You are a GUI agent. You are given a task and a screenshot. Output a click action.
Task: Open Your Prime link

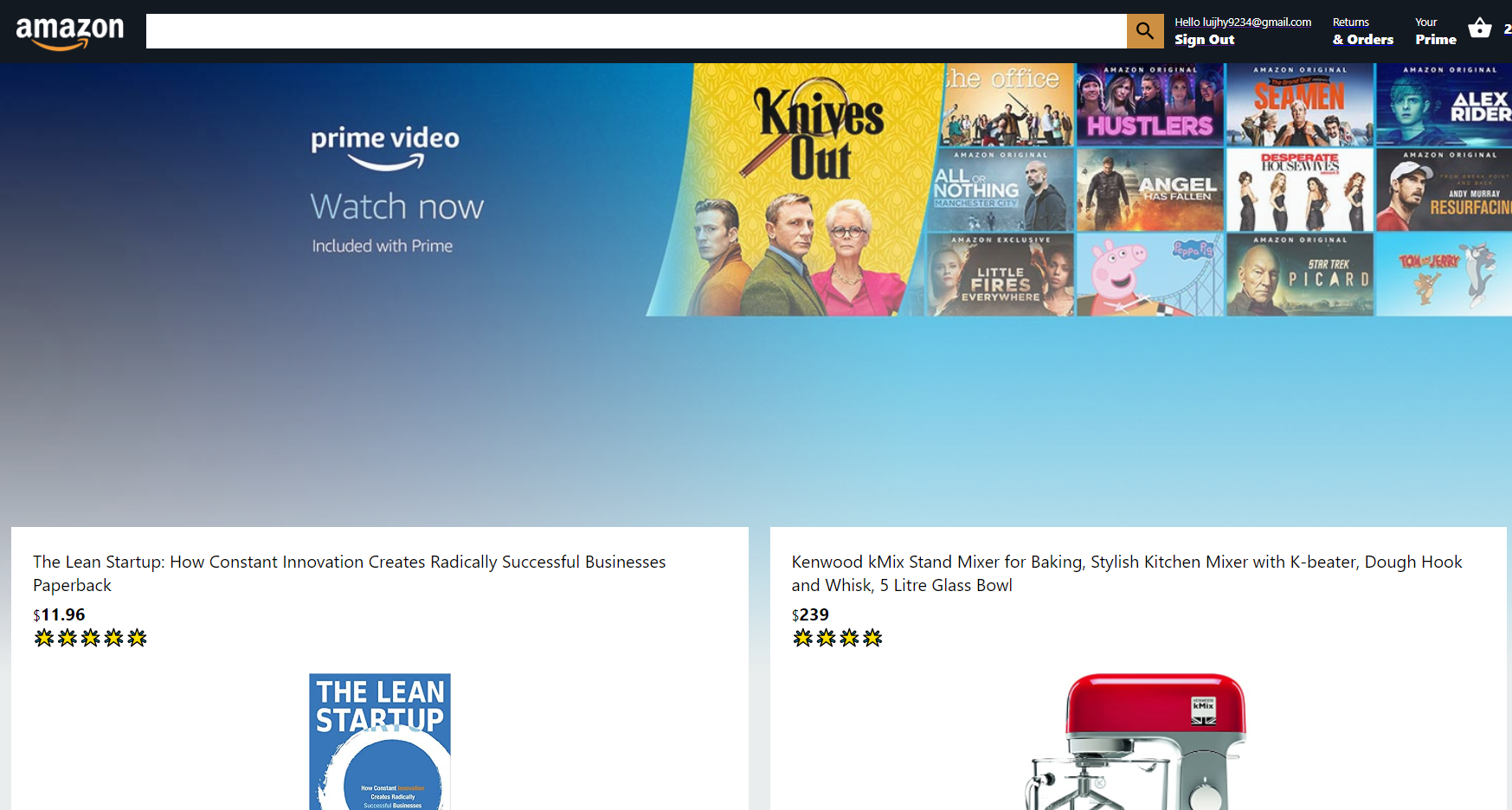[1436, 31]
